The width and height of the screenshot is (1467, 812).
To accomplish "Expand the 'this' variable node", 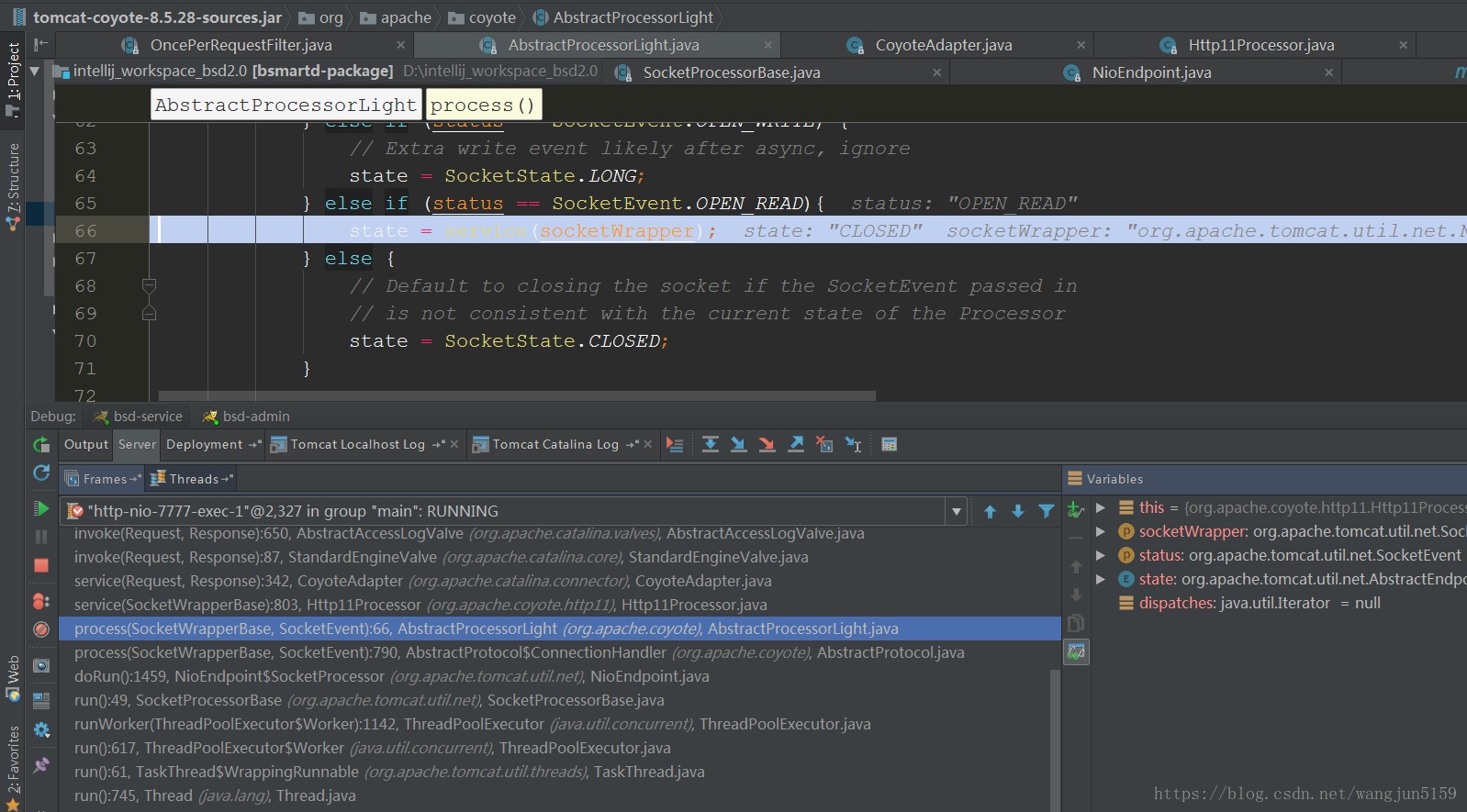I will coord(1100,507).
